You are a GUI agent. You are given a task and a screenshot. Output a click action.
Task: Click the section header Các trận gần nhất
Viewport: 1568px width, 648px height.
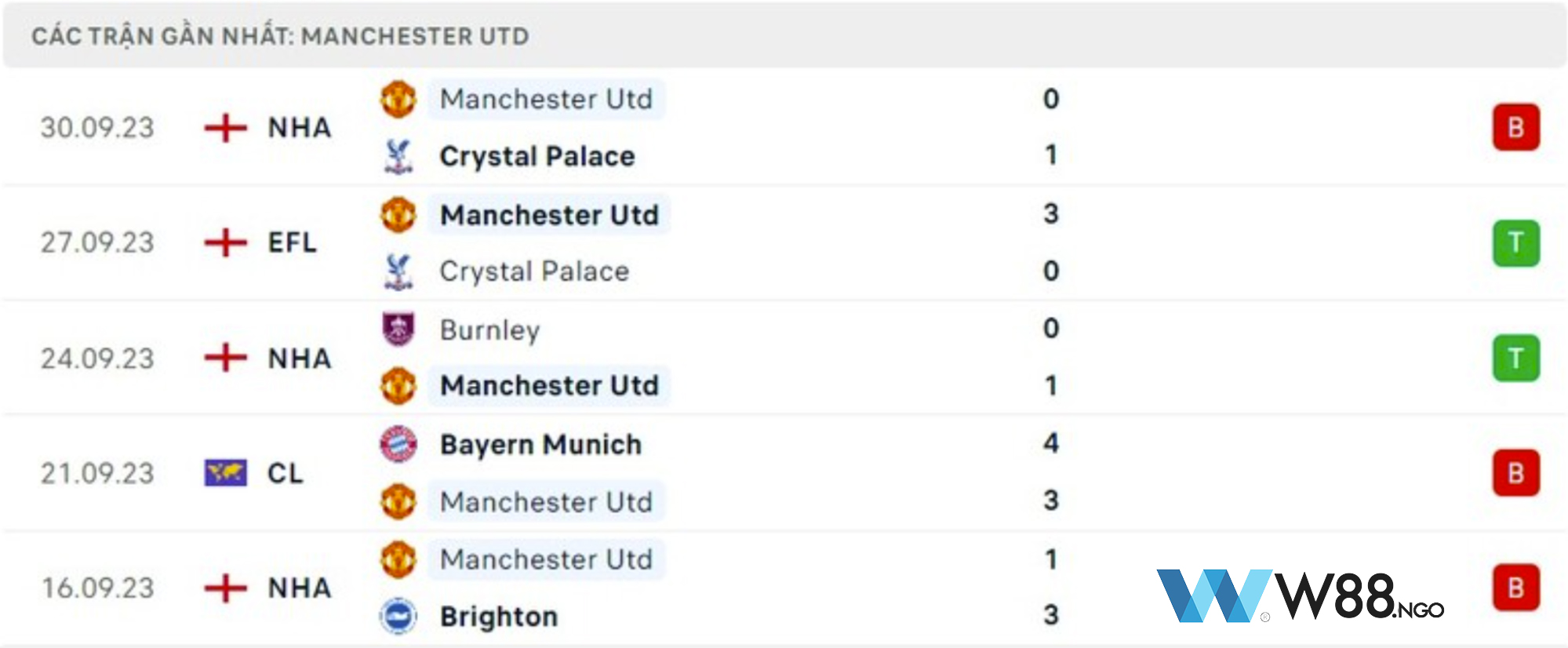pos(280,36)
